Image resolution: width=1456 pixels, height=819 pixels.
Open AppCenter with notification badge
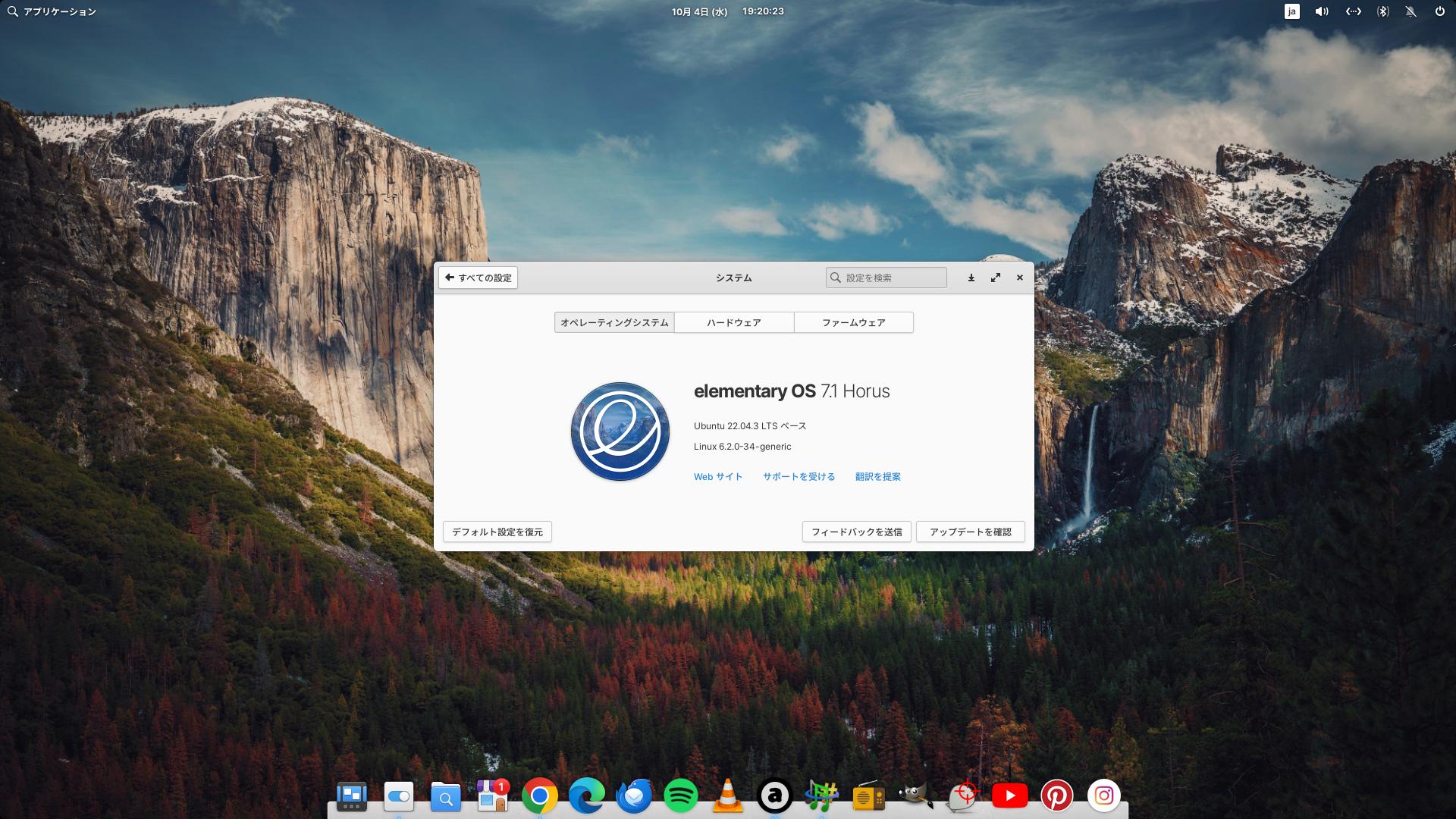tap(493, 795)
